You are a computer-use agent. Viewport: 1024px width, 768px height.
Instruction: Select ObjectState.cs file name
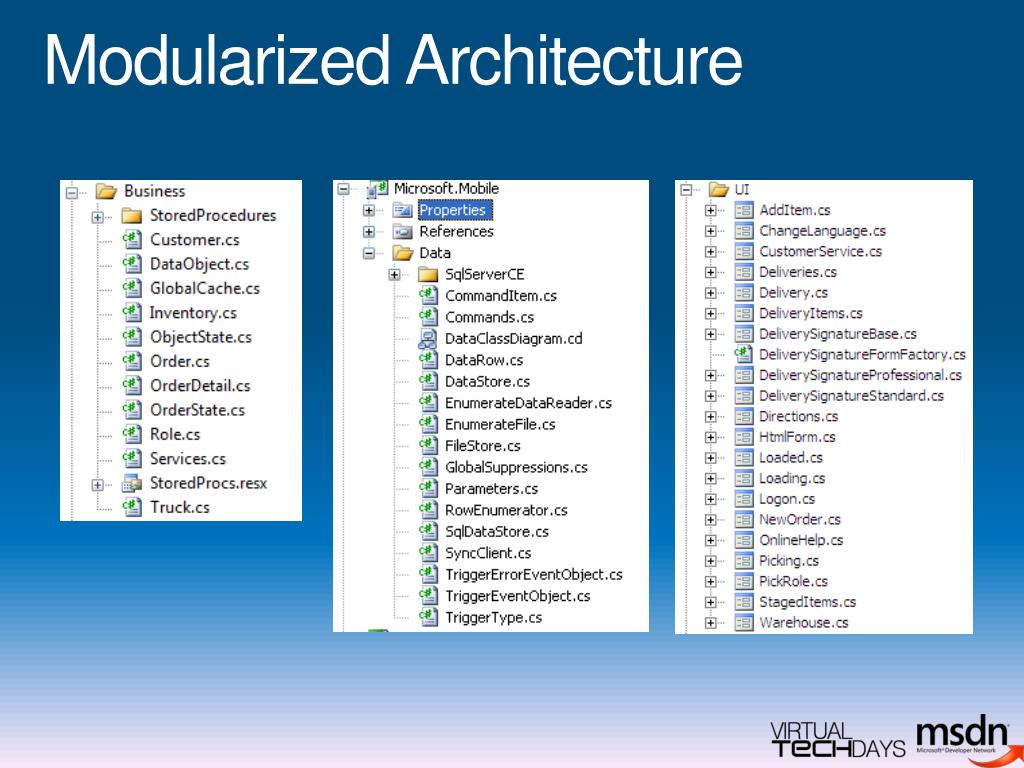pyautogui.click(x=200, y=337)
